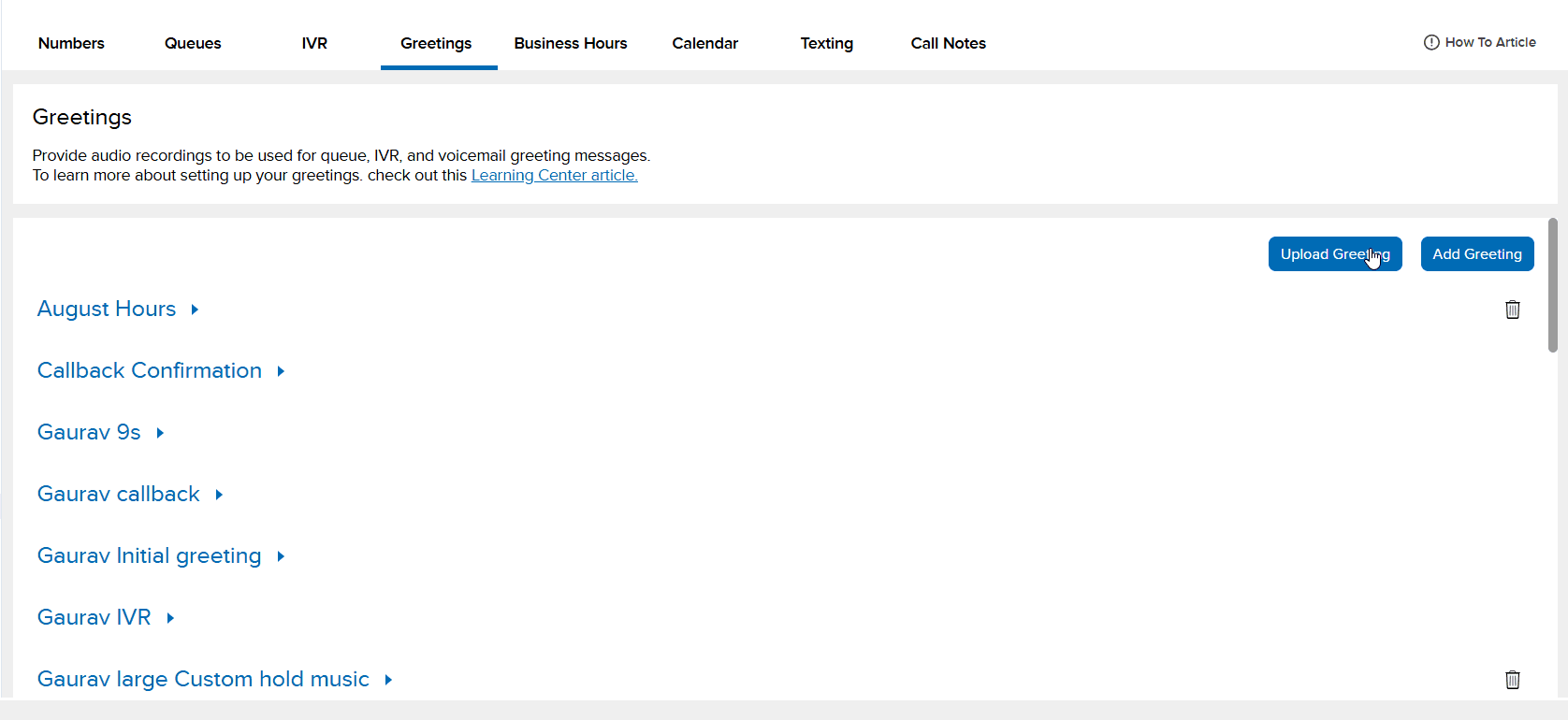Expand the Gaurav 9s greeting arrow
The height and width of the screenshot is (720, 1568).
point(160,433)
